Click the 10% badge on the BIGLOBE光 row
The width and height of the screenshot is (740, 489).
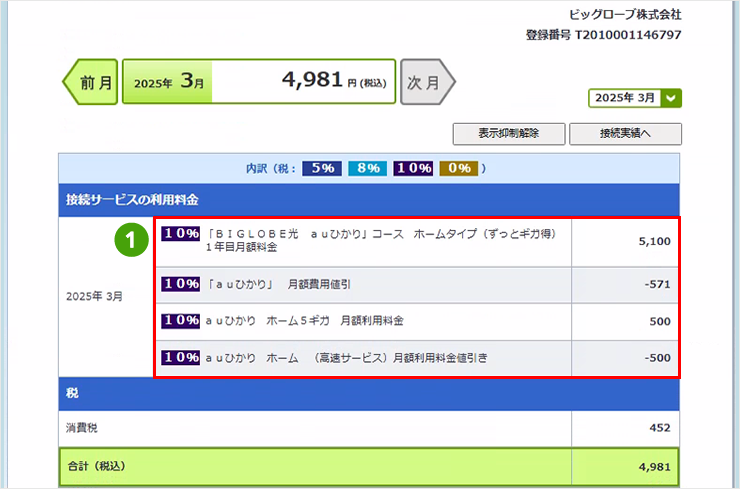tap(181, 233)
